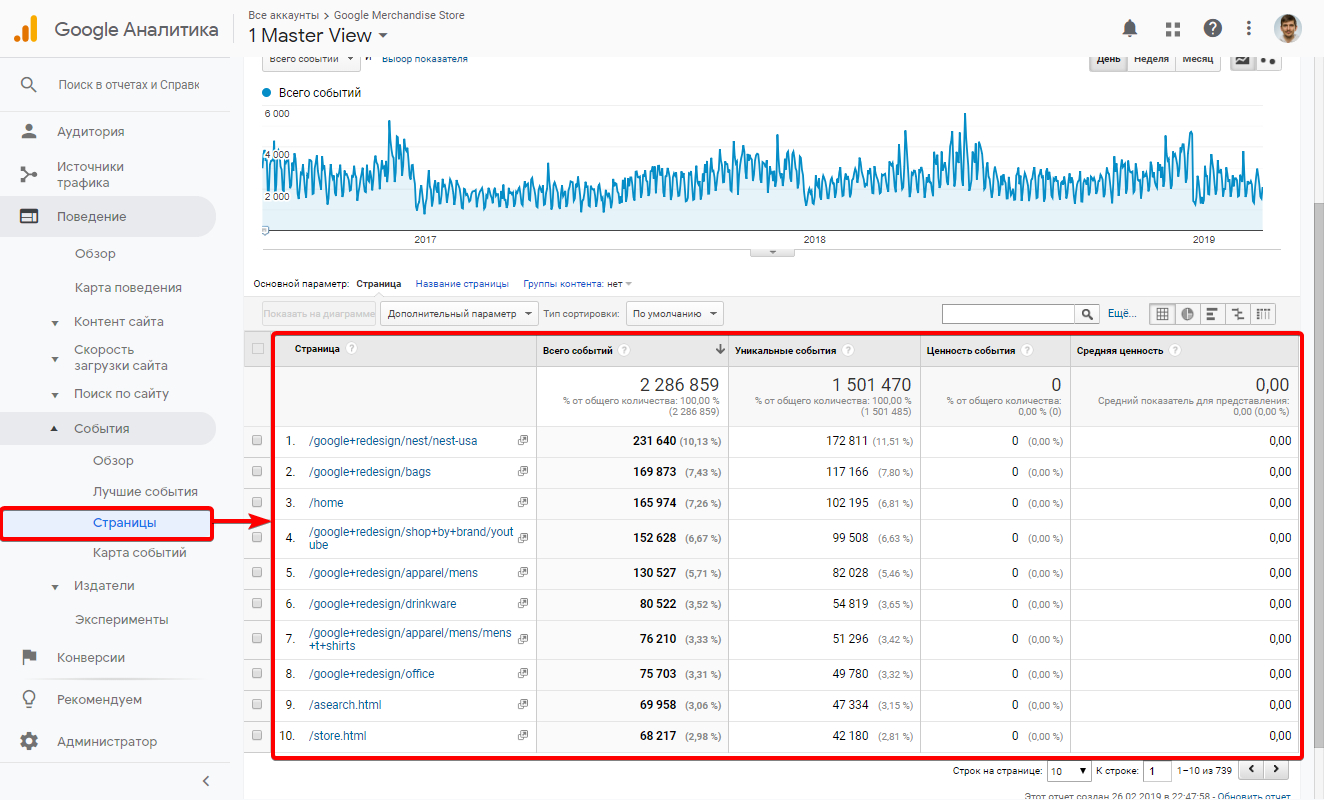This screenshot has width=1324, height=800.
Task: Switch to pie chart table view
Action: [x=1187, y=314]
